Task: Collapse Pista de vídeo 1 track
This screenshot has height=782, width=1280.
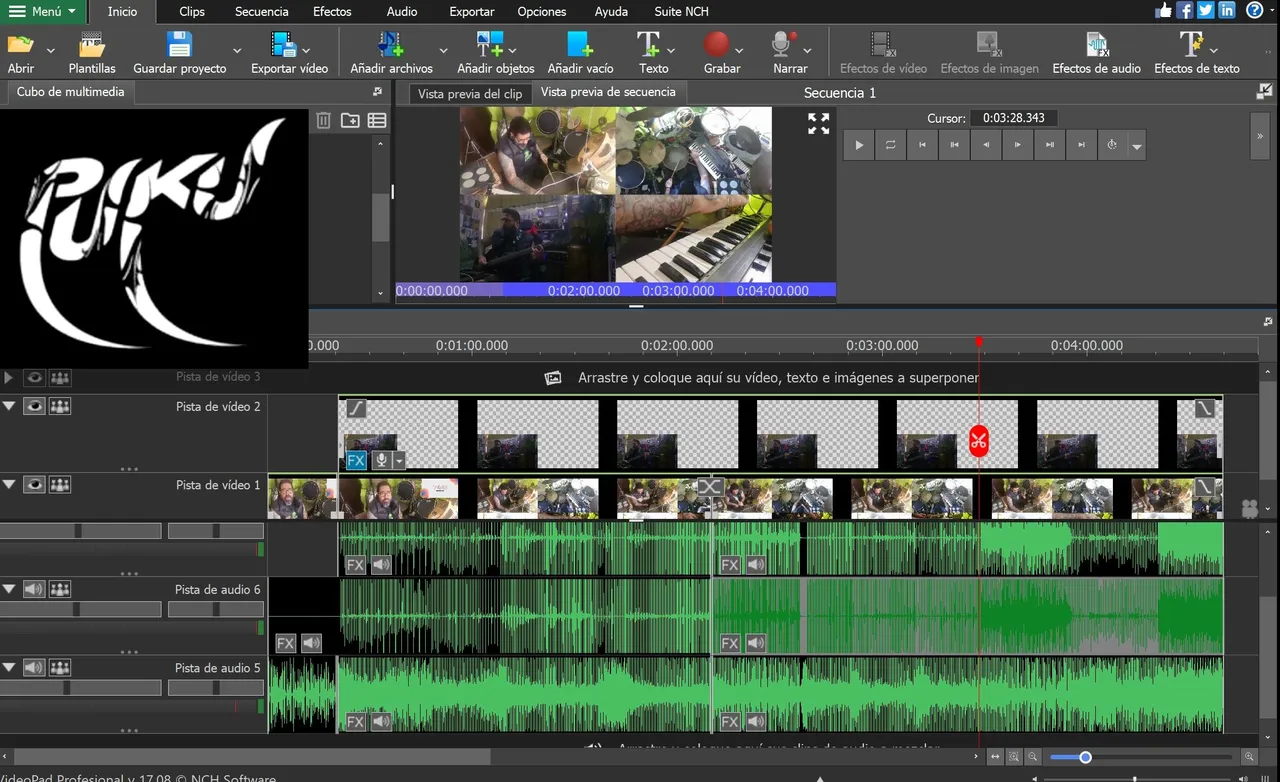Action: point(9,484)
